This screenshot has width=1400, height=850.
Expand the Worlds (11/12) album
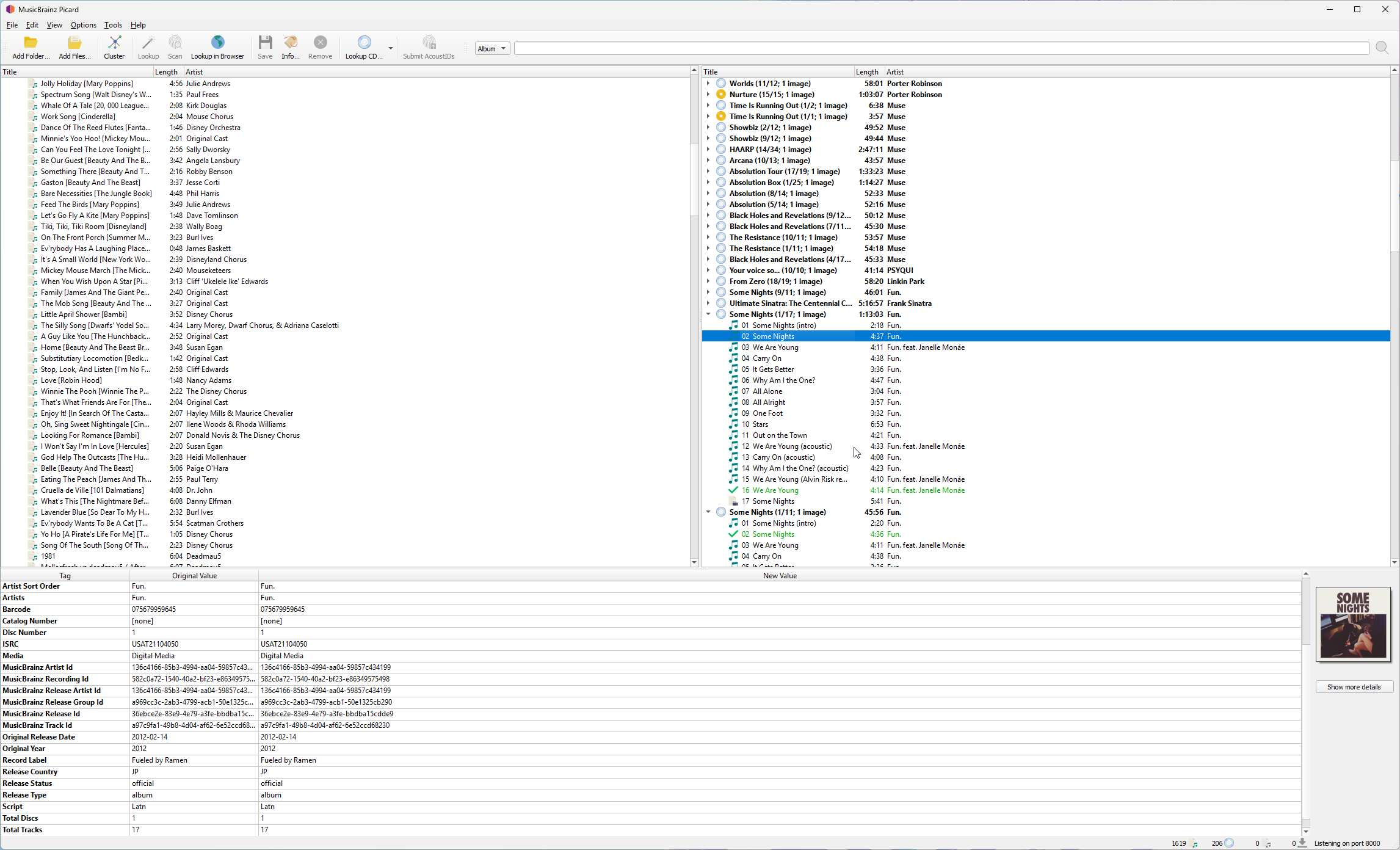[708, 84]
